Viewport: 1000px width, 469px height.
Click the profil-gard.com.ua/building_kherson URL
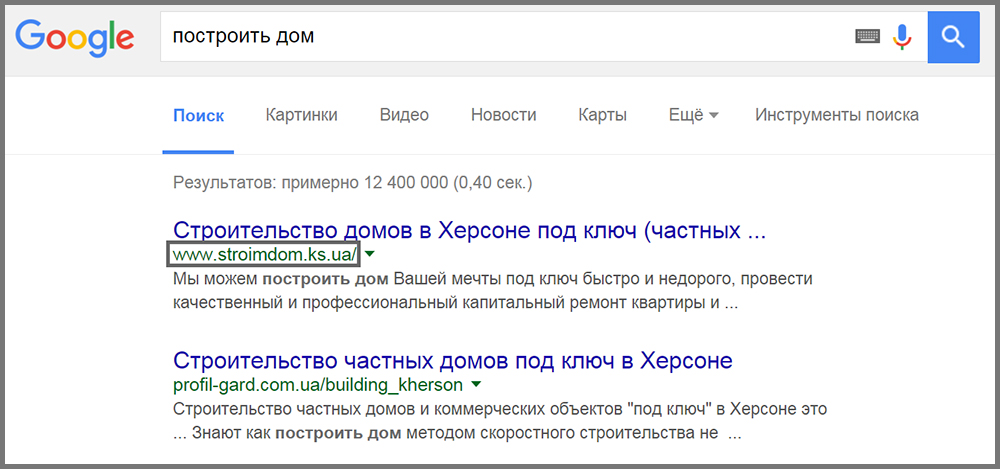[x=318, y=384]
